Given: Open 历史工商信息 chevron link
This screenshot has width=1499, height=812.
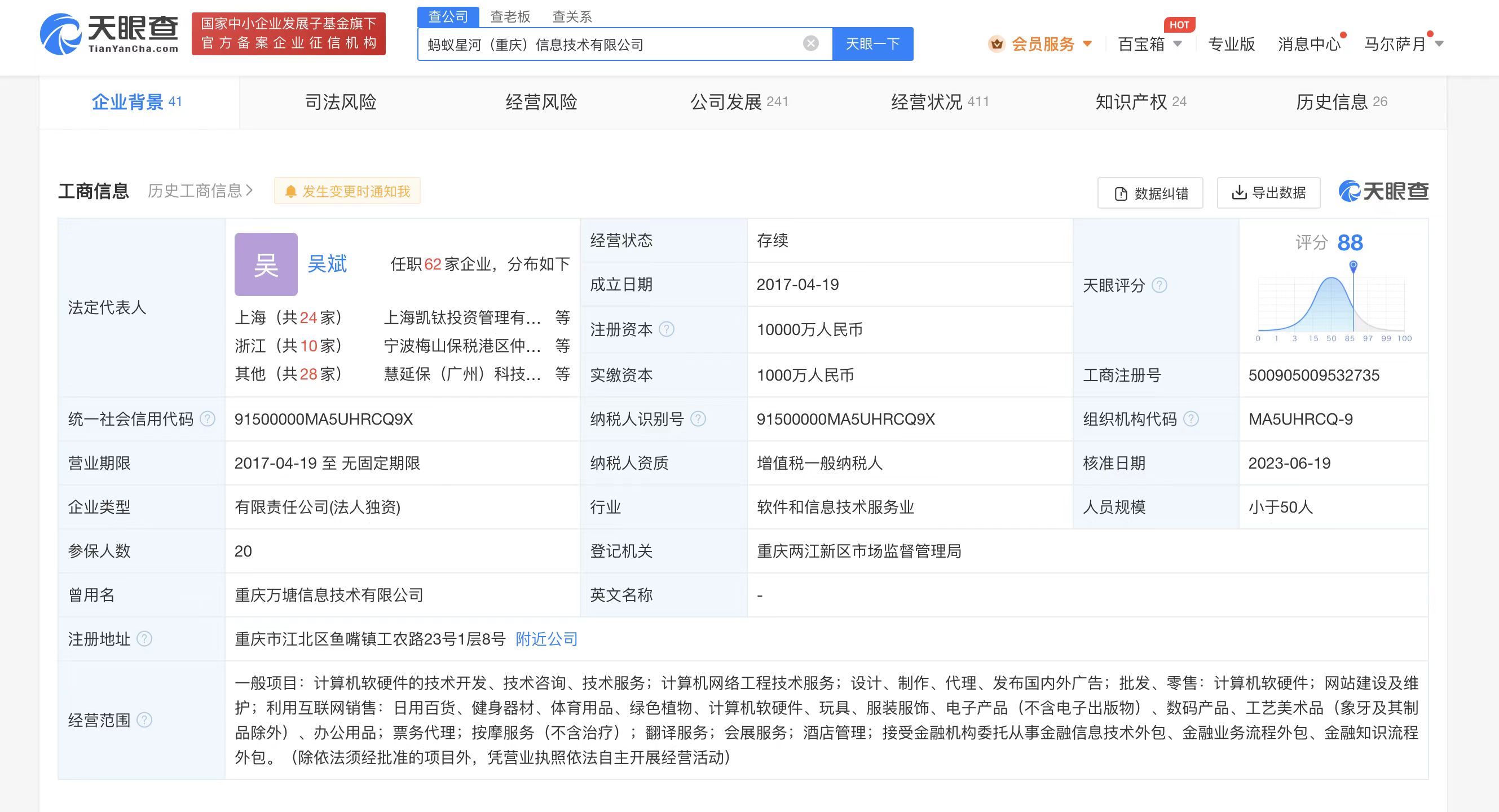Looking at the screenshot, I should point(200,191).
